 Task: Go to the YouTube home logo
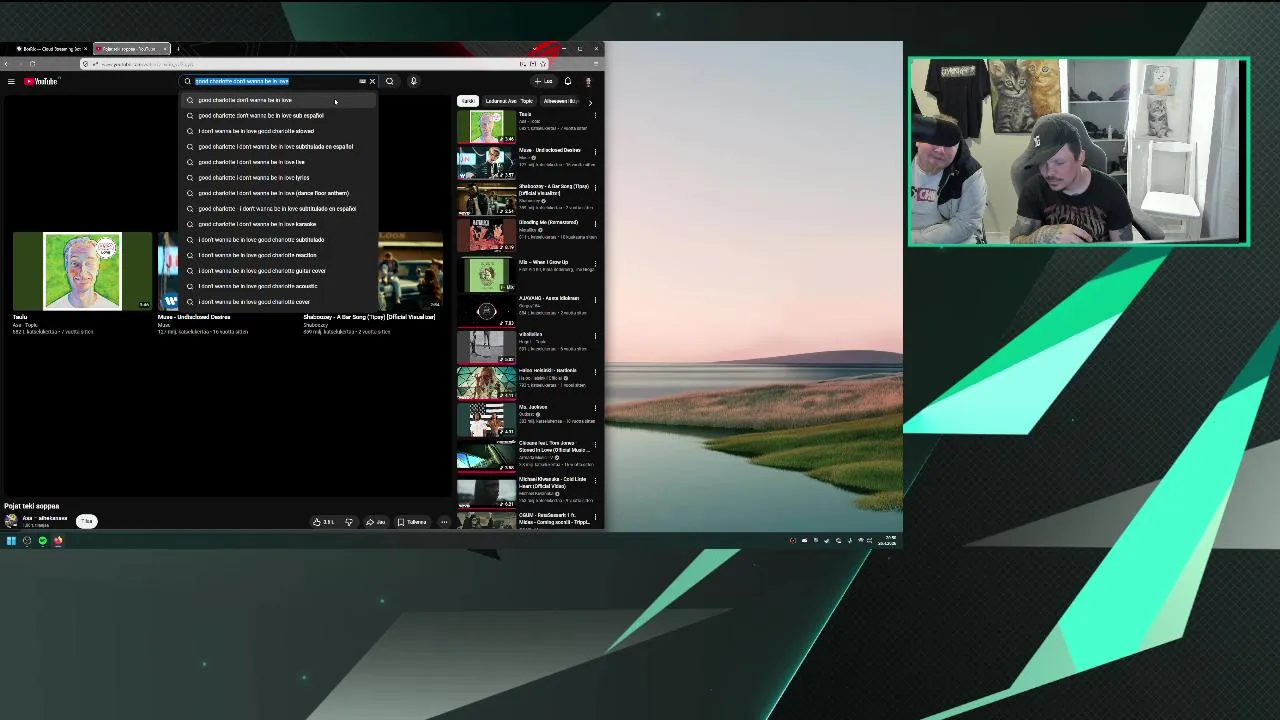click(43, 81)
